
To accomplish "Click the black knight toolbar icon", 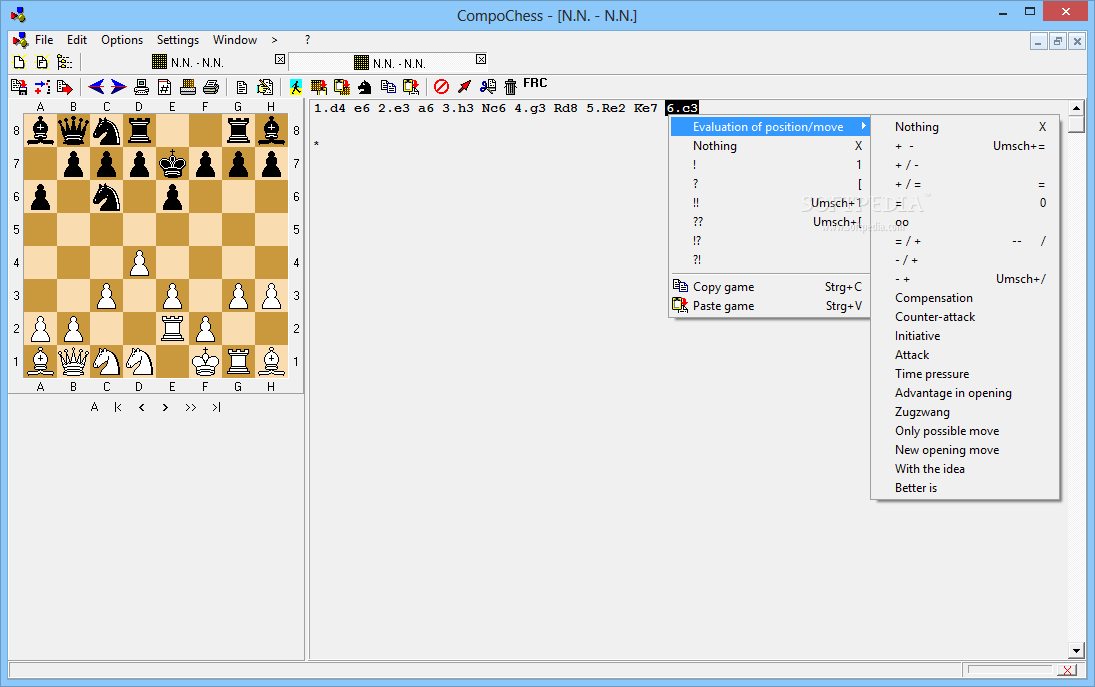I will point(365,87).
